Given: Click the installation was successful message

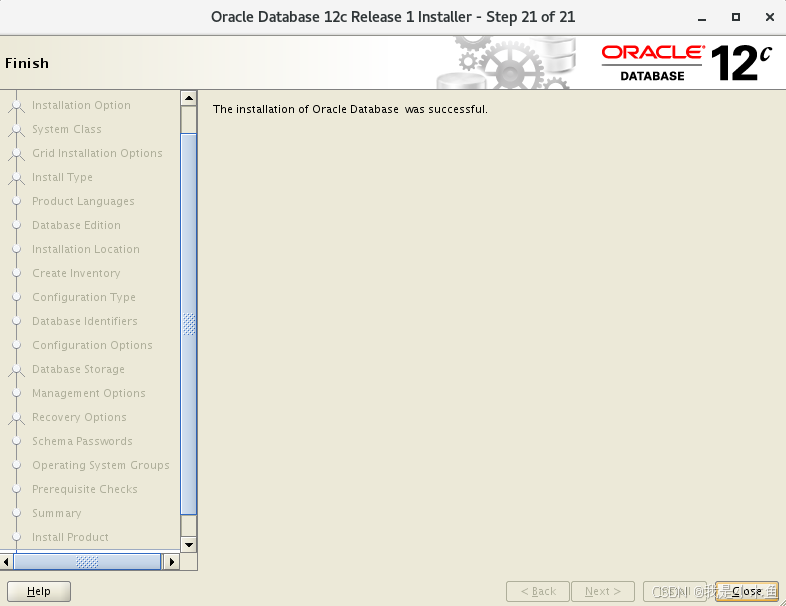Looking at the screenshot, I should click(350, 109).
